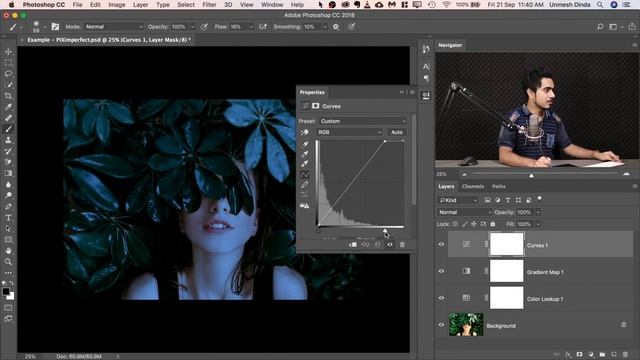Click the Navigator zoom slider handle
The image size is (640, 360).
click(531, 175)
